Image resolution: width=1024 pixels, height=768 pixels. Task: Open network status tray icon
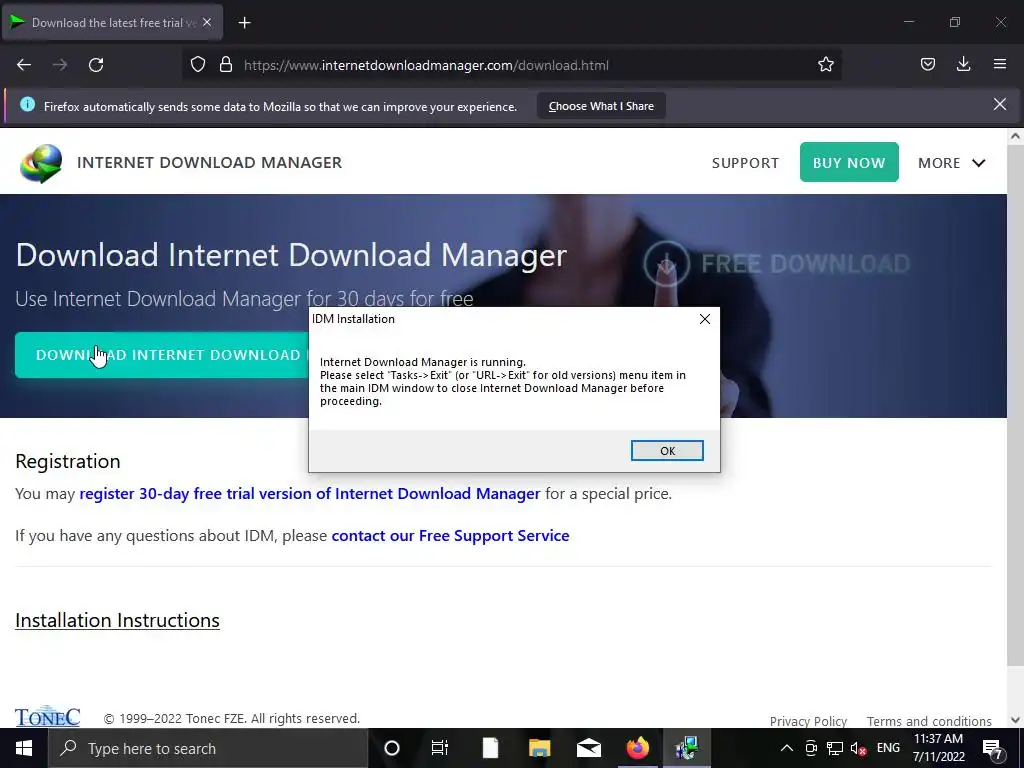835,748
